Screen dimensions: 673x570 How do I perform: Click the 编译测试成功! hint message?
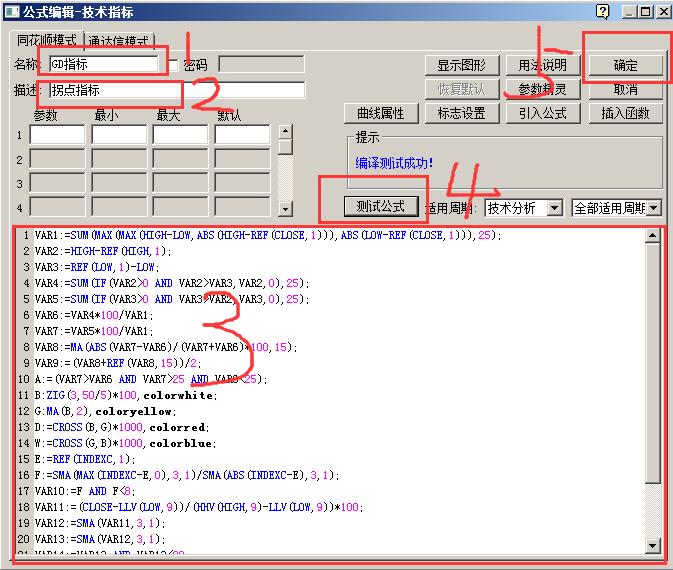pos(394,163)
